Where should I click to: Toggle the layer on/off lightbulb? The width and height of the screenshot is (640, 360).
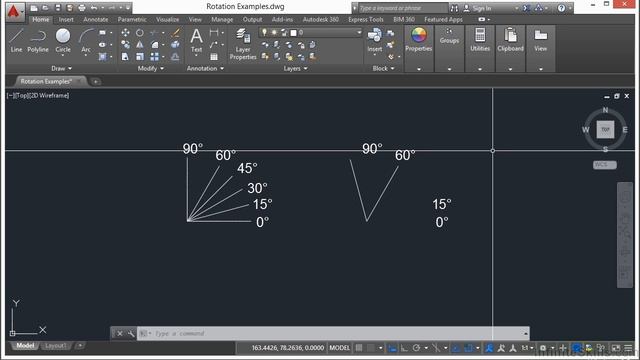[264, 32]
